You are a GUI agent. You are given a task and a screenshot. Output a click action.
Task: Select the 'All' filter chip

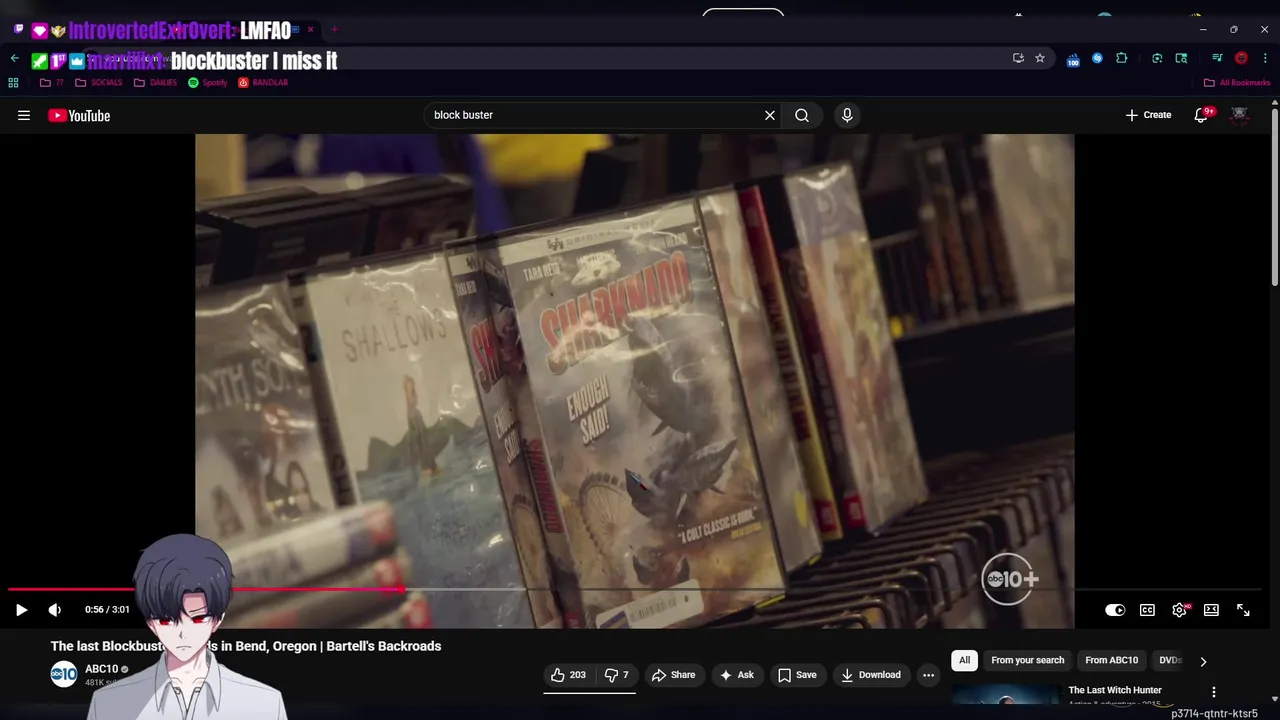964,660
